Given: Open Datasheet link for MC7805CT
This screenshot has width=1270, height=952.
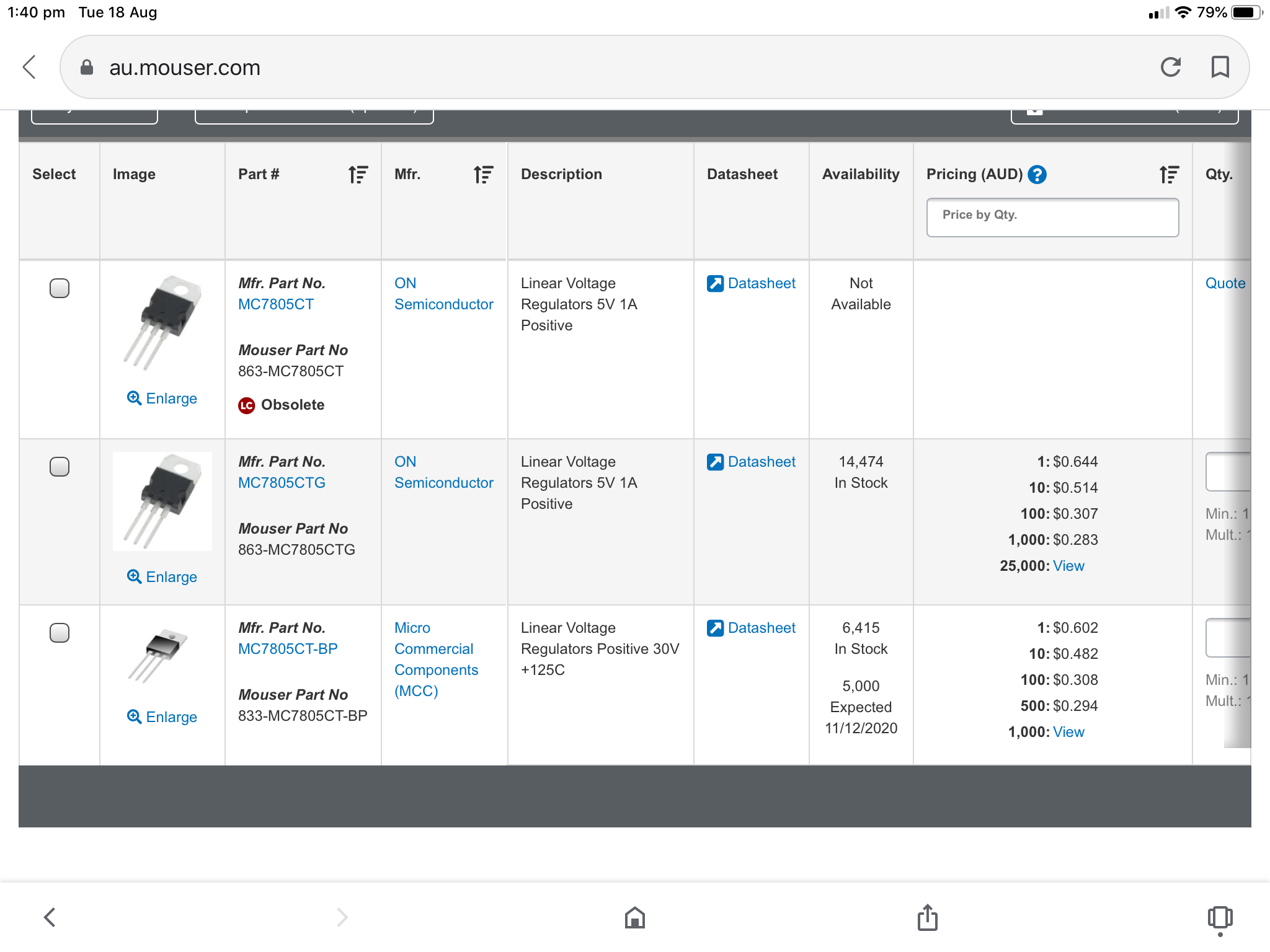Looking at the screenshot, I should click(762, 283).
